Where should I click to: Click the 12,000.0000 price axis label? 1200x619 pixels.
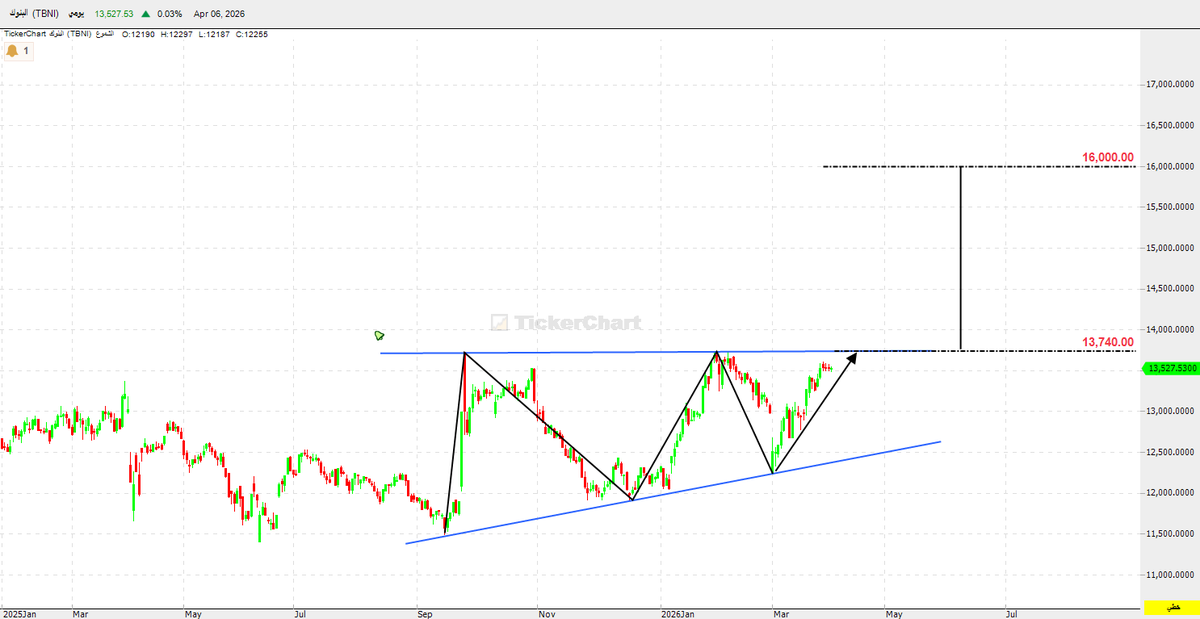(x=1172, y=493)
